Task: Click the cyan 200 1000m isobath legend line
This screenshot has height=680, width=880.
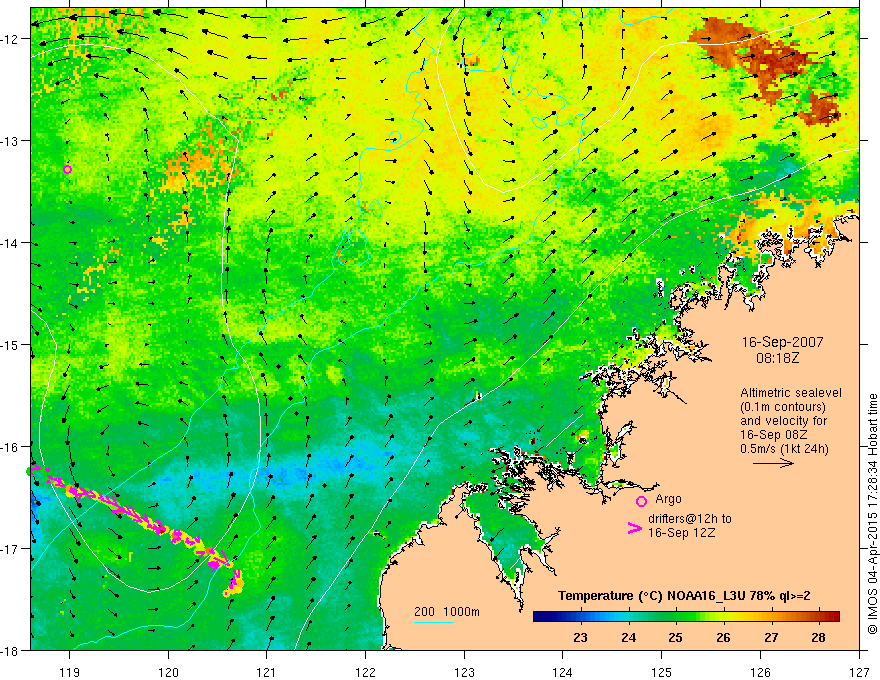Action: [434, 622]
